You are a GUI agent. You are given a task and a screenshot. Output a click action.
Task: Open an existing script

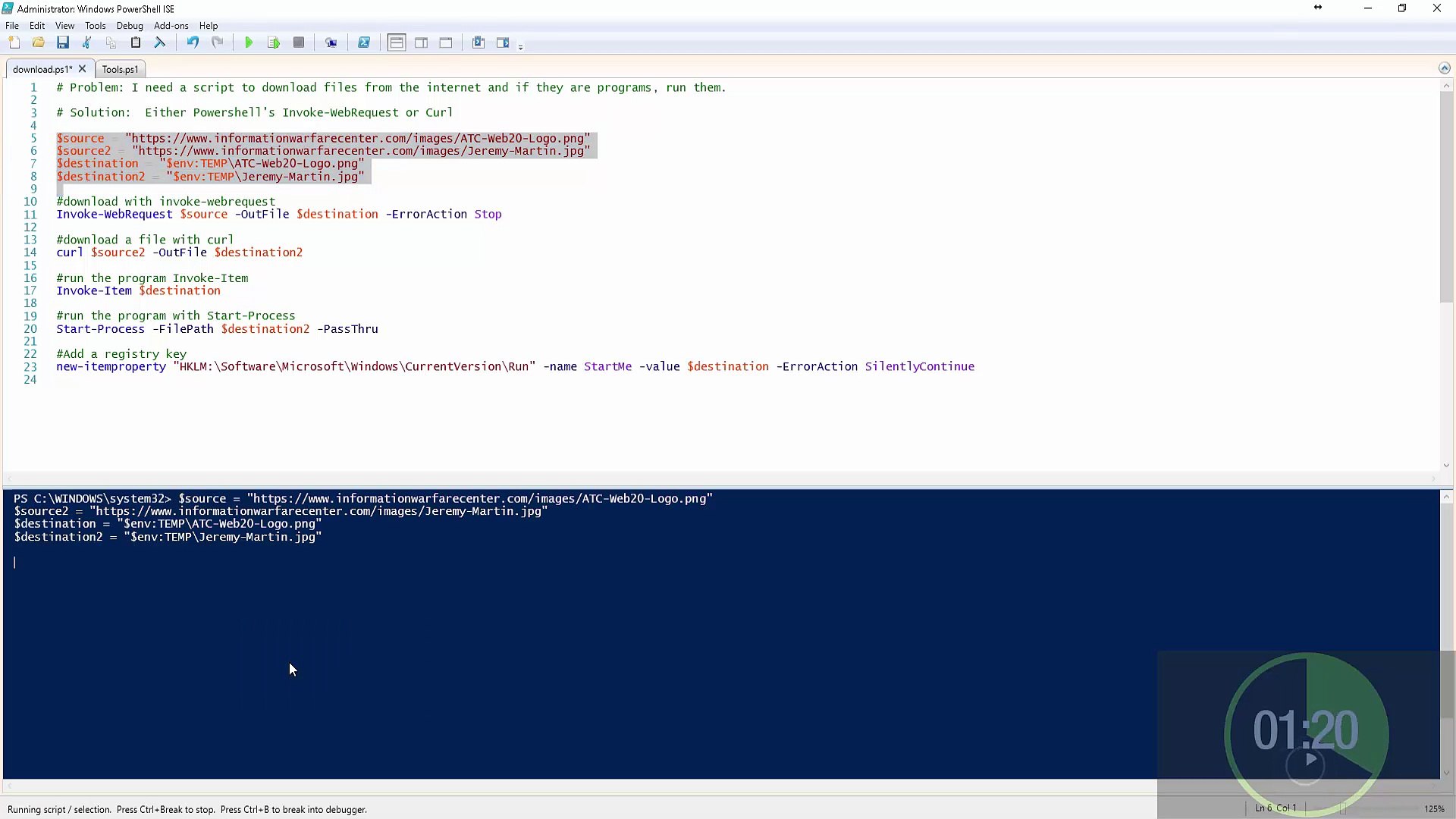coord(39,42)
